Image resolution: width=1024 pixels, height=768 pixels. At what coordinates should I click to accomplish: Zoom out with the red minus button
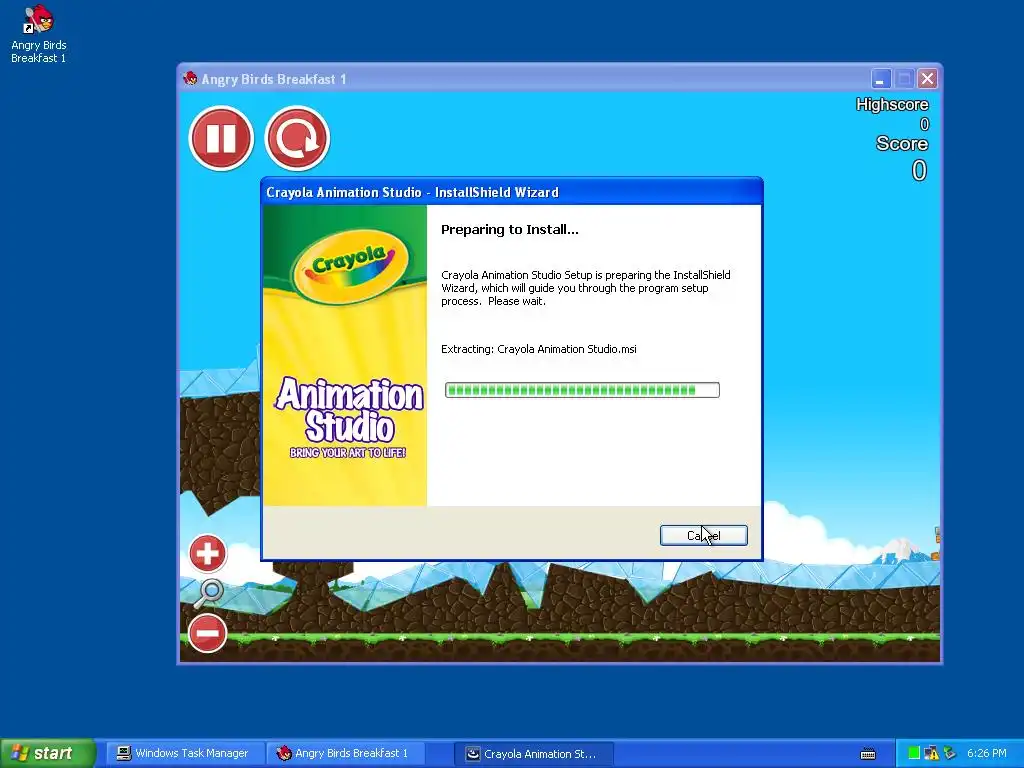pos(208,633)
